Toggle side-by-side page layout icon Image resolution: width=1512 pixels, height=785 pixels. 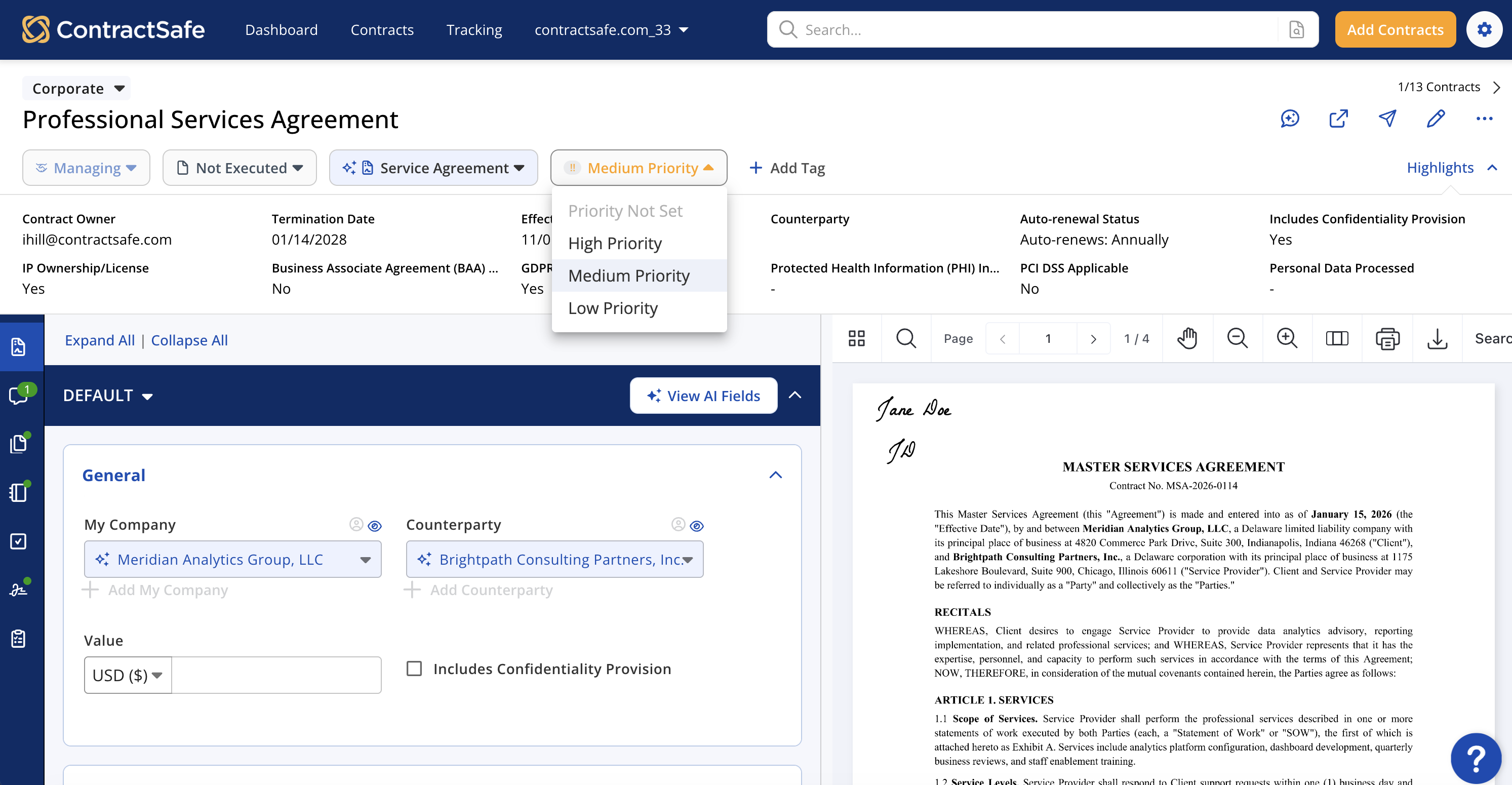point(1337,338)
